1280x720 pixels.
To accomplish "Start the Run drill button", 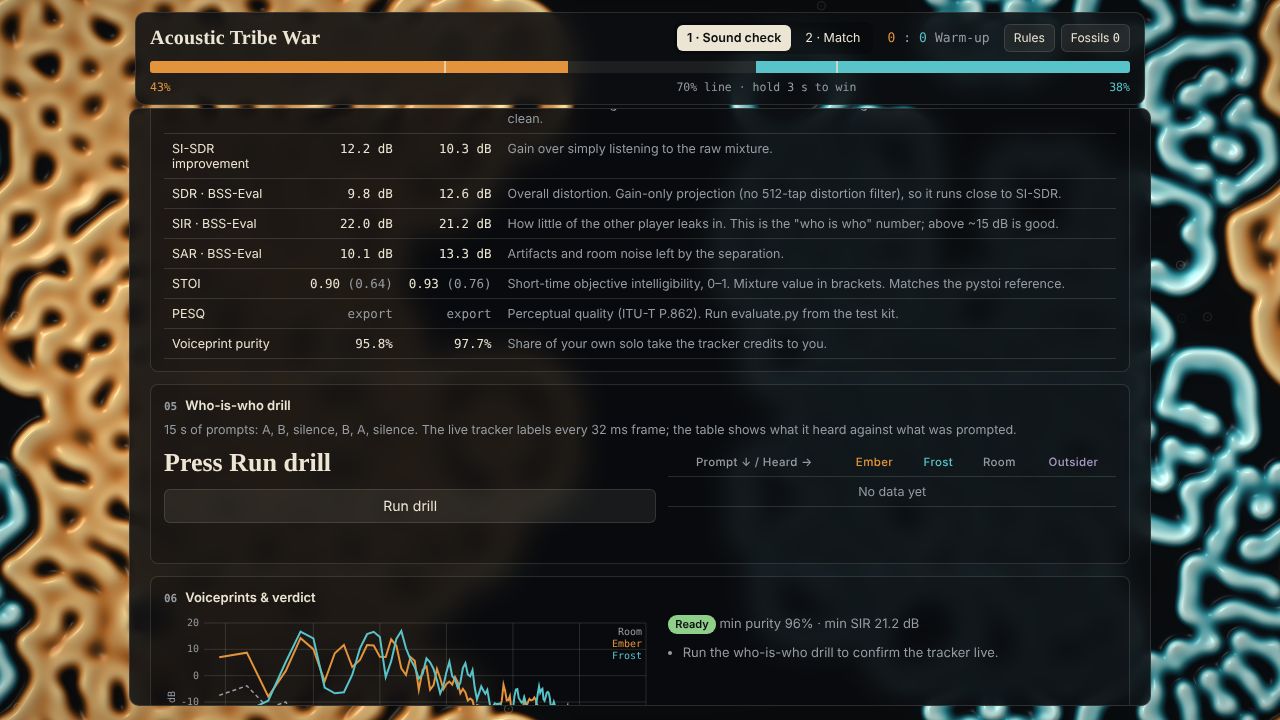I will pos(410,506).
